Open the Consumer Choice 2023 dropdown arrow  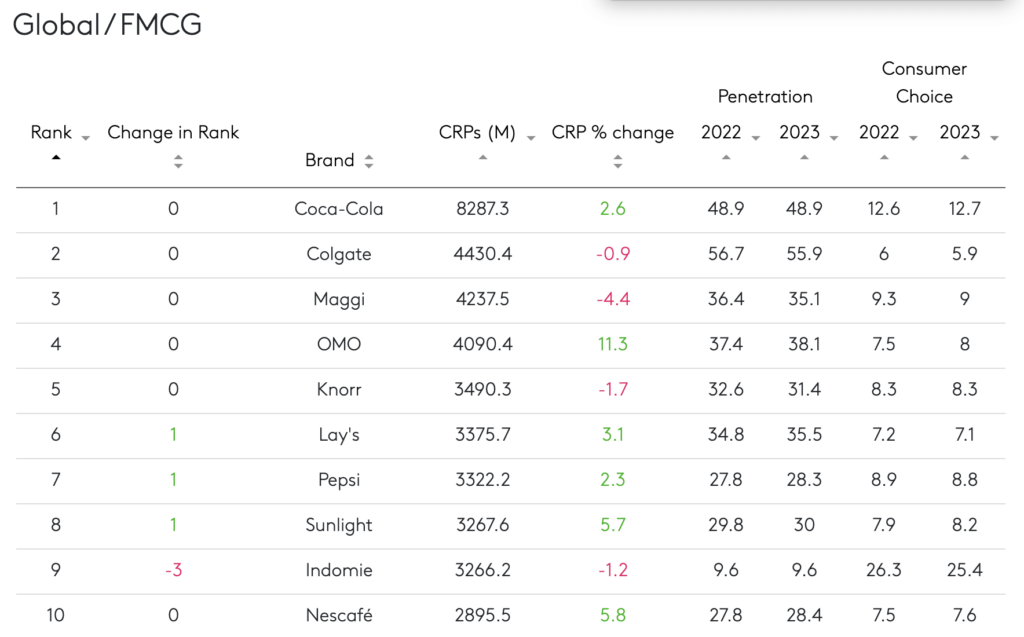(994, 137)
